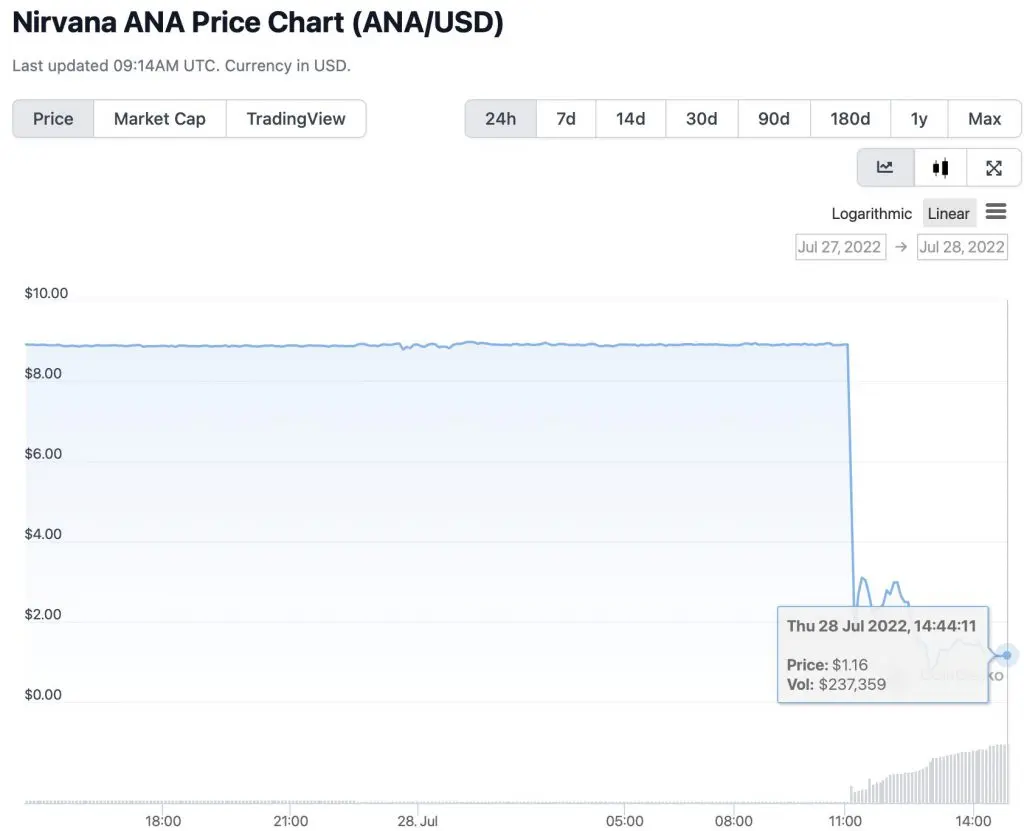Select the Price tab

(x=53, y=119)
